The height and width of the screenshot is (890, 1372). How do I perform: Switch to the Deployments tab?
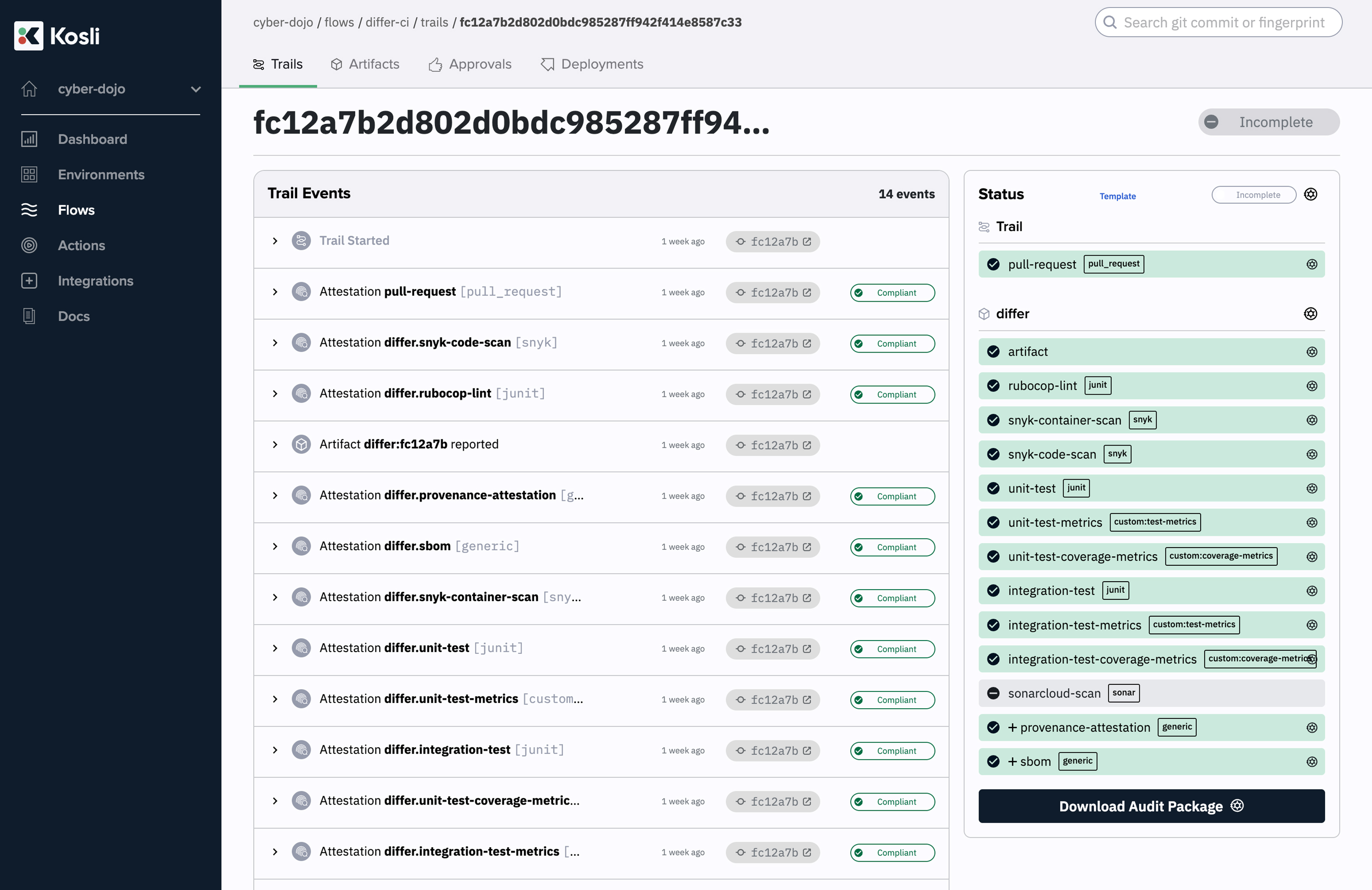pyautogui.click(x=592, y=65)
